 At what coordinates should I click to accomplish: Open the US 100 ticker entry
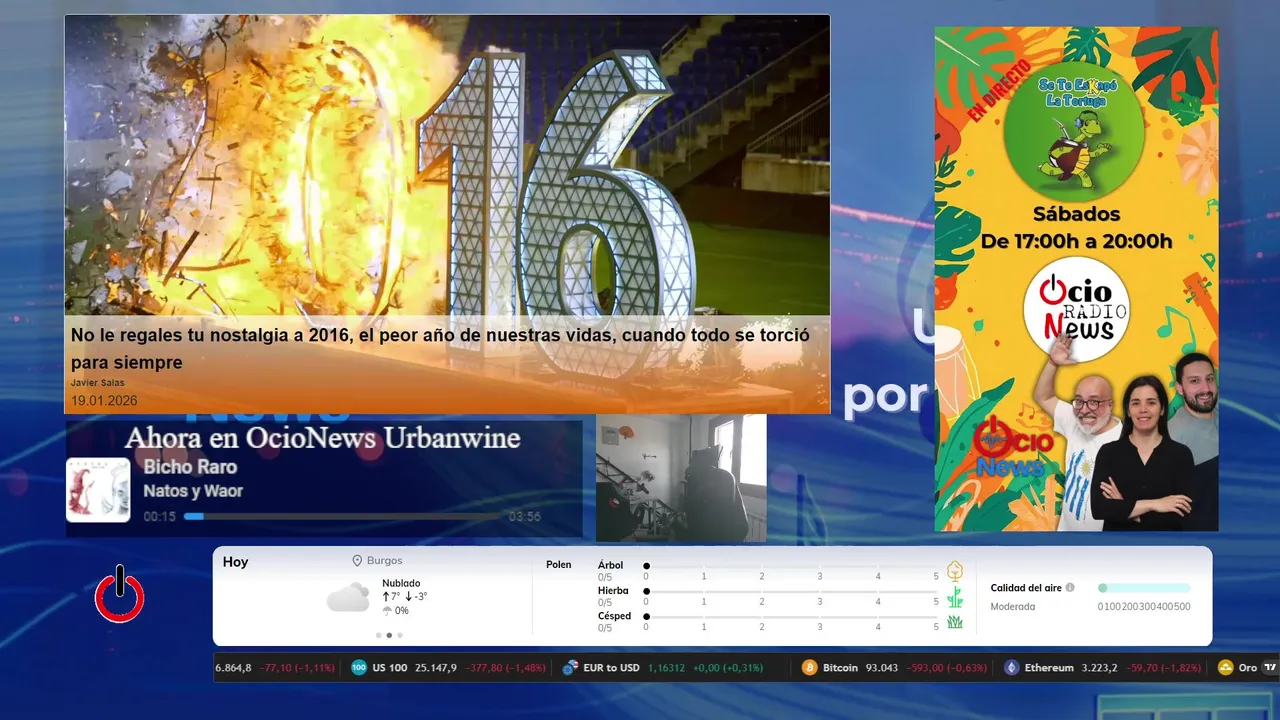point(448,668)
